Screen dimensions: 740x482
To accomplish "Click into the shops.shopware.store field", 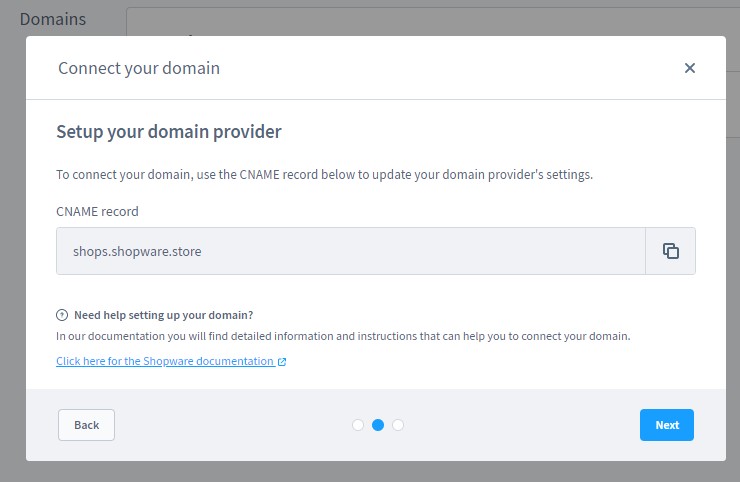I will pos(350,251).
